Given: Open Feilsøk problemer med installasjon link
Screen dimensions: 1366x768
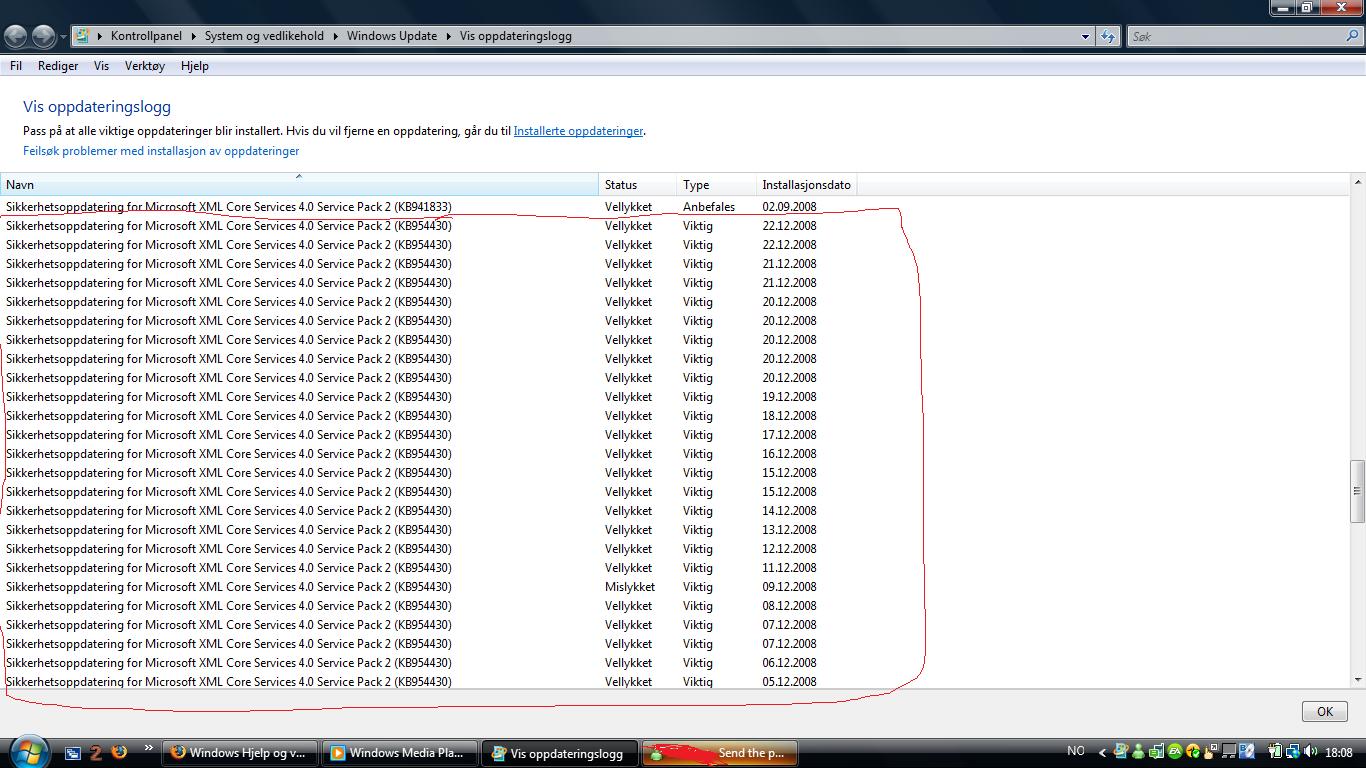Looking at the screenshot, I should point(161,151).
